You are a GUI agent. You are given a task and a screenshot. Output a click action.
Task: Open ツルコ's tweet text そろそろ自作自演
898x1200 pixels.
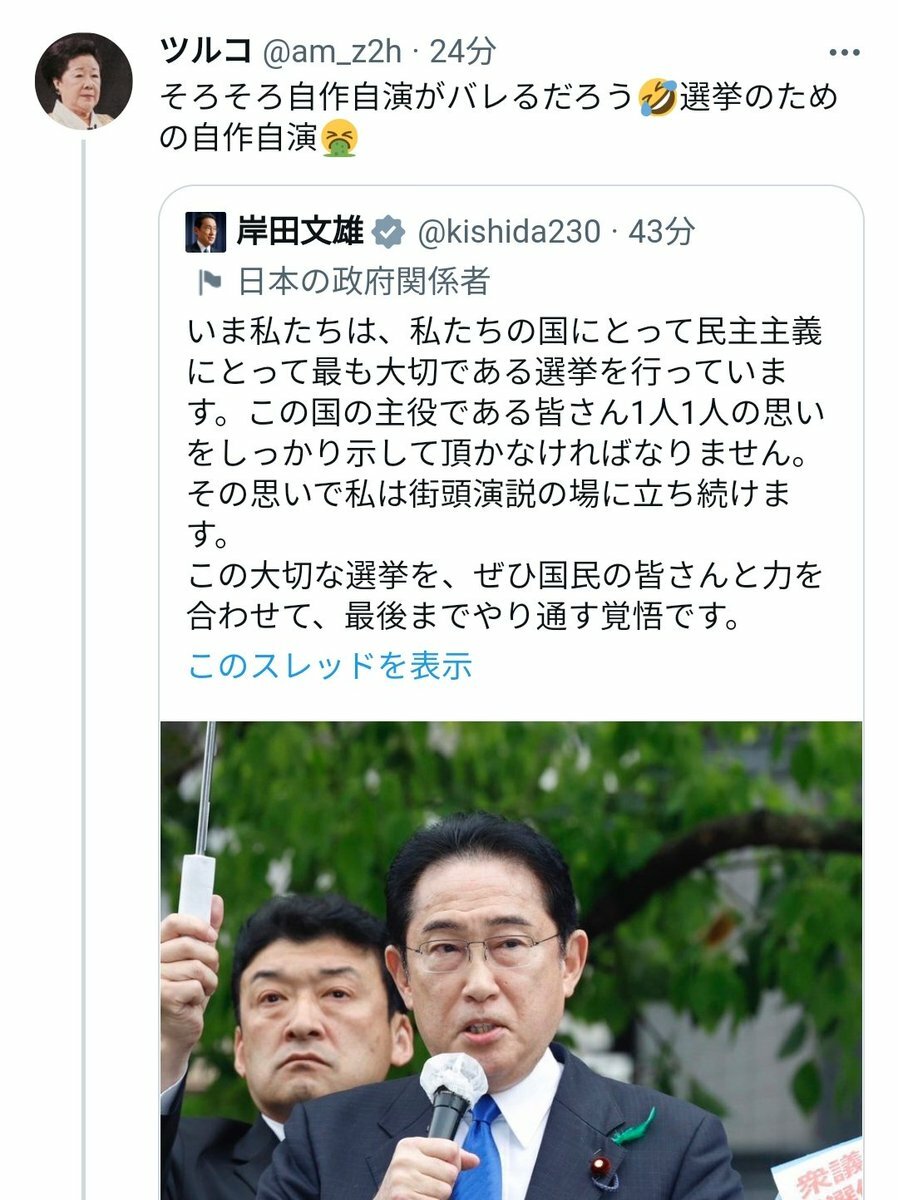(x=498, y=118)
